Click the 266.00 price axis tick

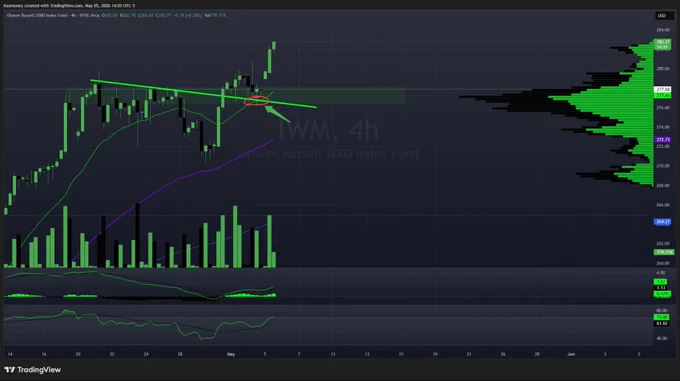click(x=662, y=205)
